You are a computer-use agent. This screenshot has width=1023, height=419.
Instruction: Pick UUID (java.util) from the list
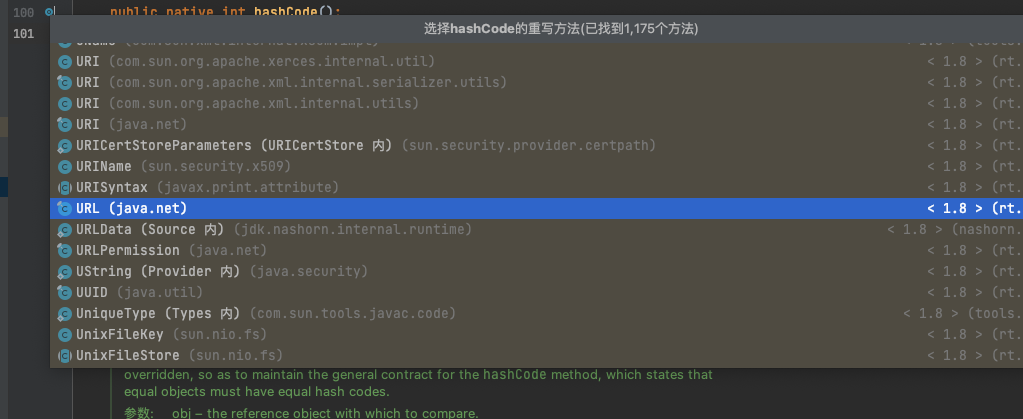[x=536, y=292]
